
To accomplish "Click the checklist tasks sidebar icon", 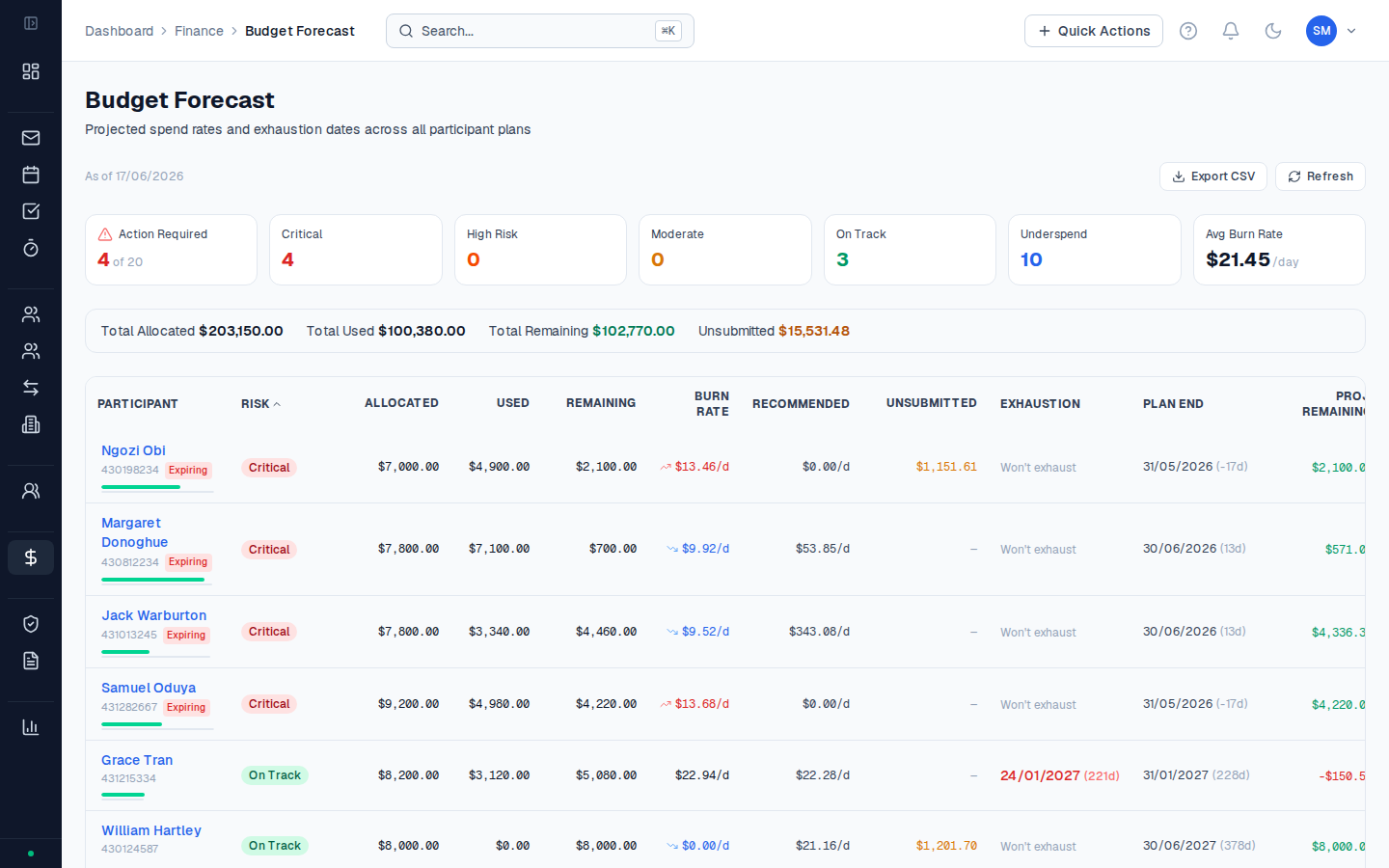I will point(31,211).
